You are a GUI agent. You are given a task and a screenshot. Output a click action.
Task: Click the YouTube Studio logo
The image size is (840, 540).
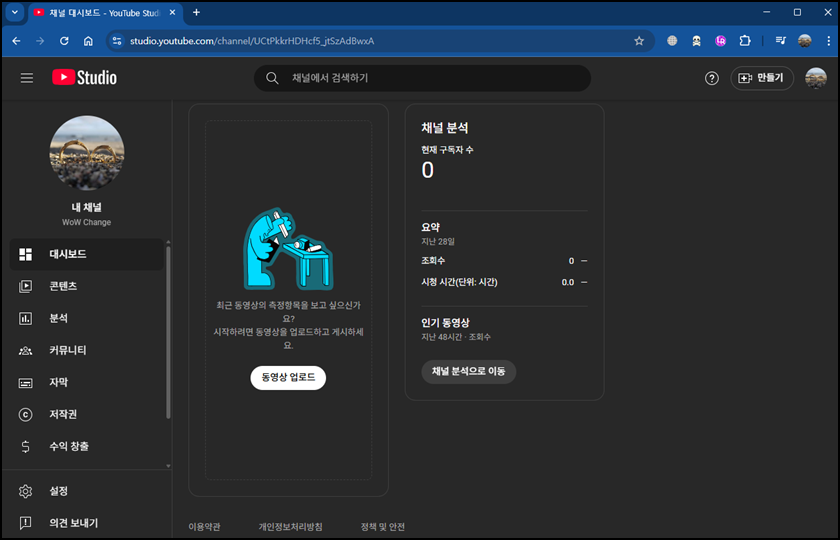[84, 78]
